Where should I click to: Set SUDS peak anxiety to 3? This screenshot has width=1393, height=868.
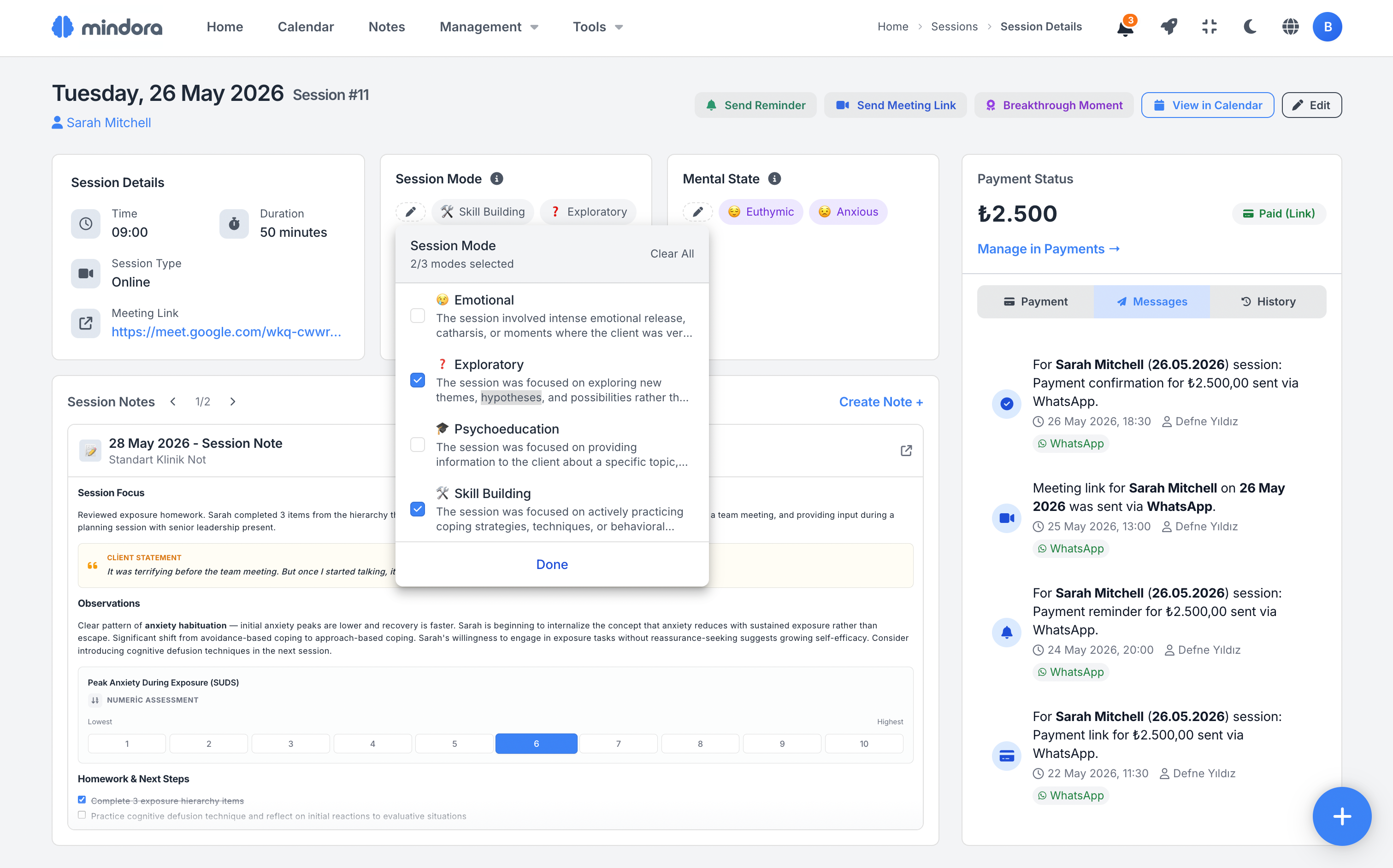pyautogui.click(x=290, y=744)
